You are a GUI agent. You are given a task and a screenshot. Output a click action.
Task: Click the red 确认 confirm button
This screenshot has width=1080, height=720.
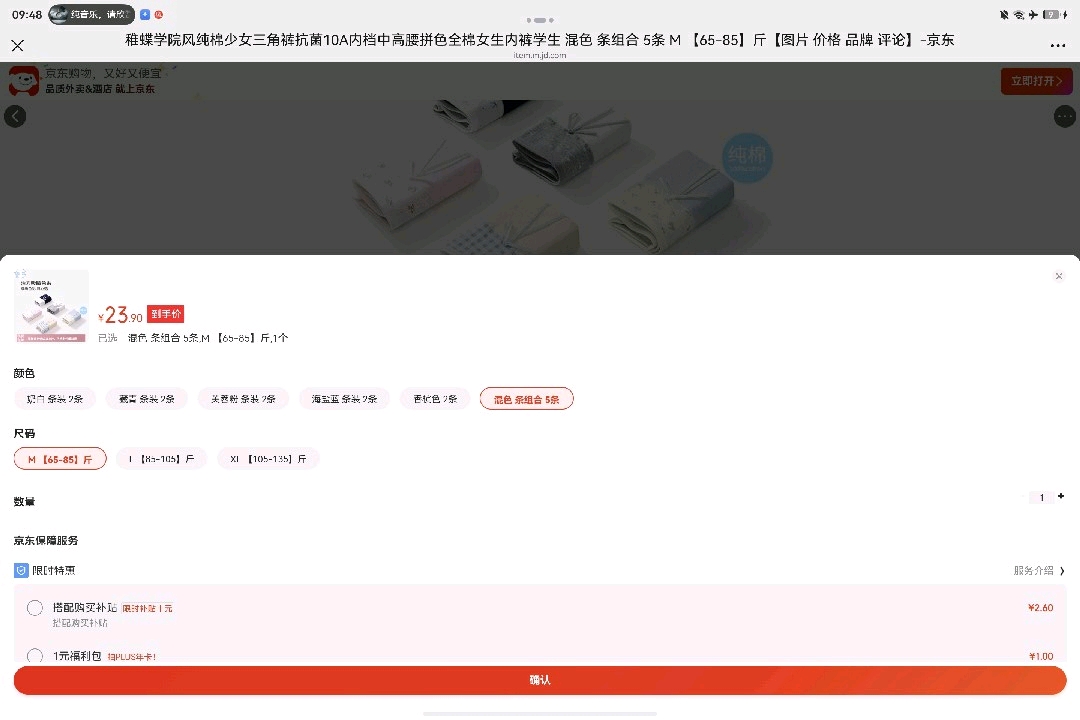[x=540, y=680]
